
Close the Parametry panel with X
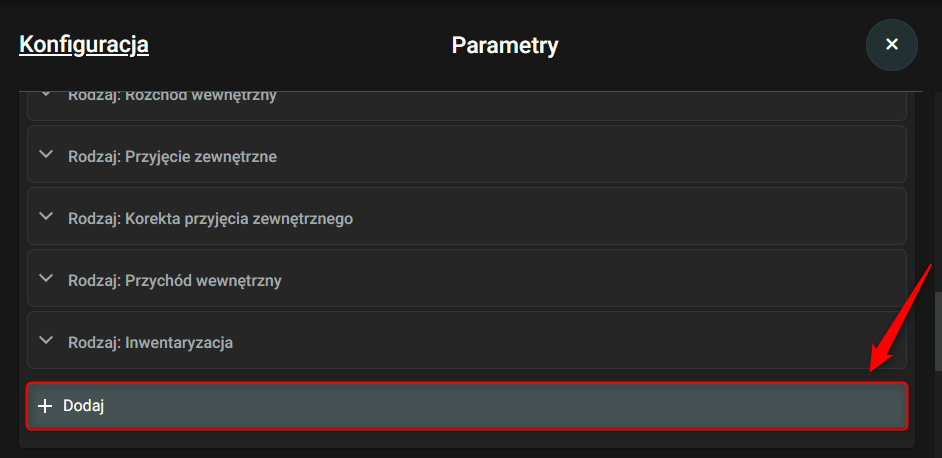(892, 44)
